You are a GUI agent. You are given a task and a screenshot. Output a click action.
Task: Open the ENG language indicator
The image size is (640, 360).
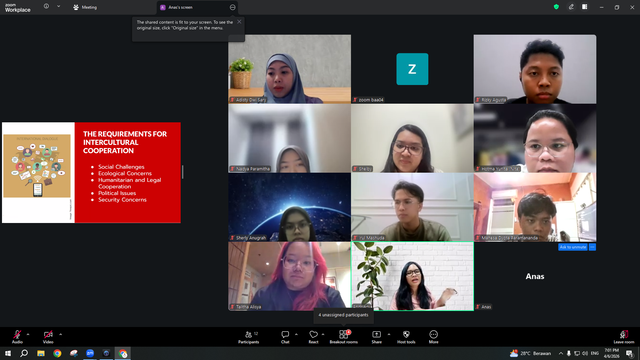coord(595,353)
